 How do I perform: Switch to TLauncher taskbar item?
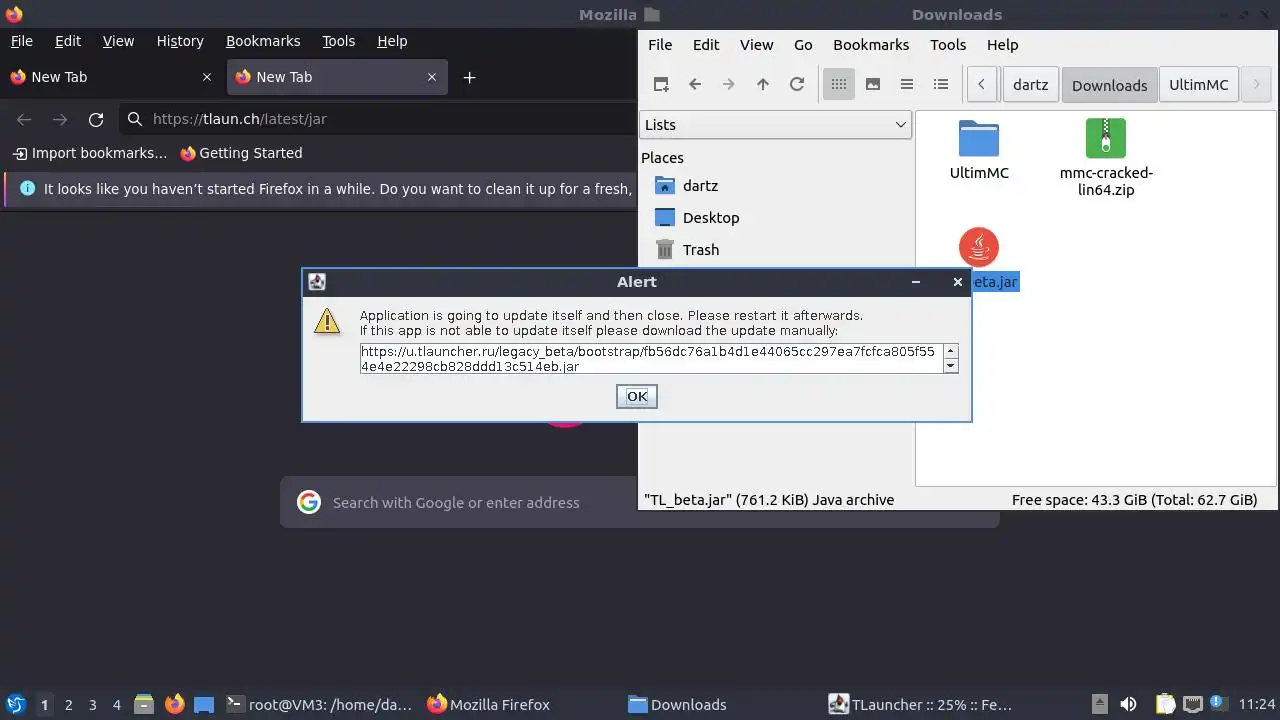click(x=921, y=704)
